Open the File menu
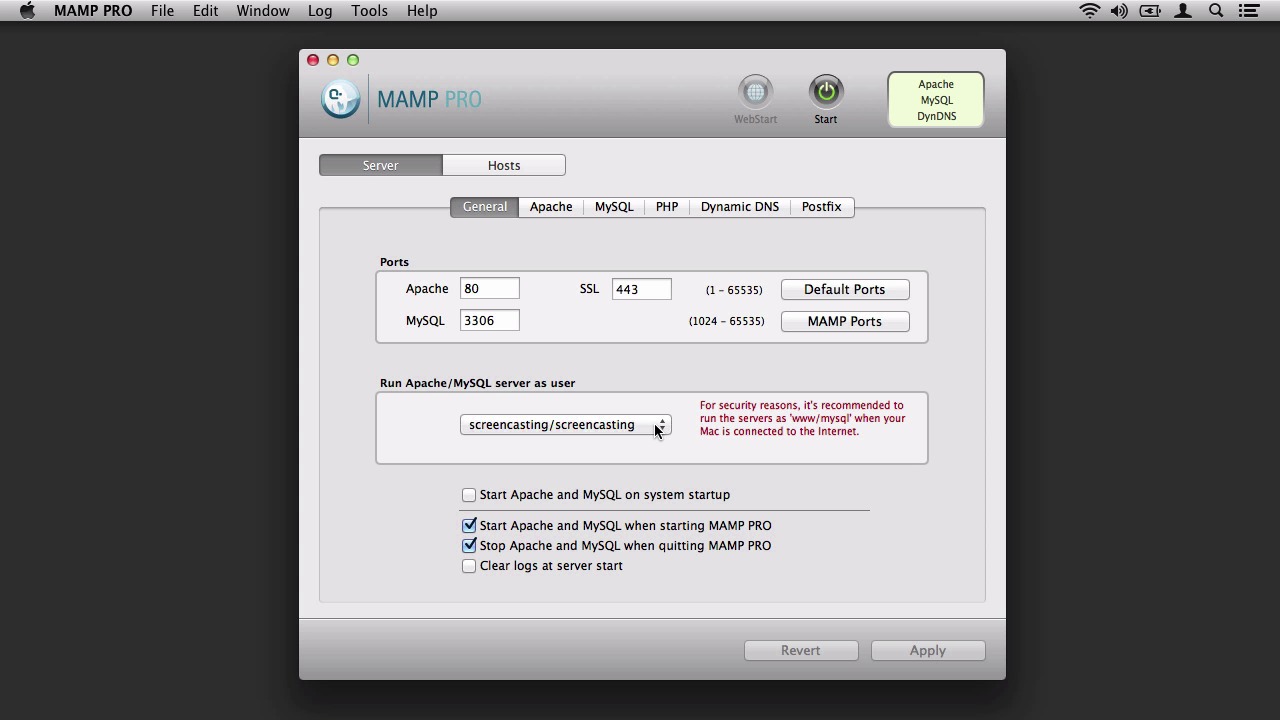Screen dimensions: 1280x720 (x=162, y=11)
